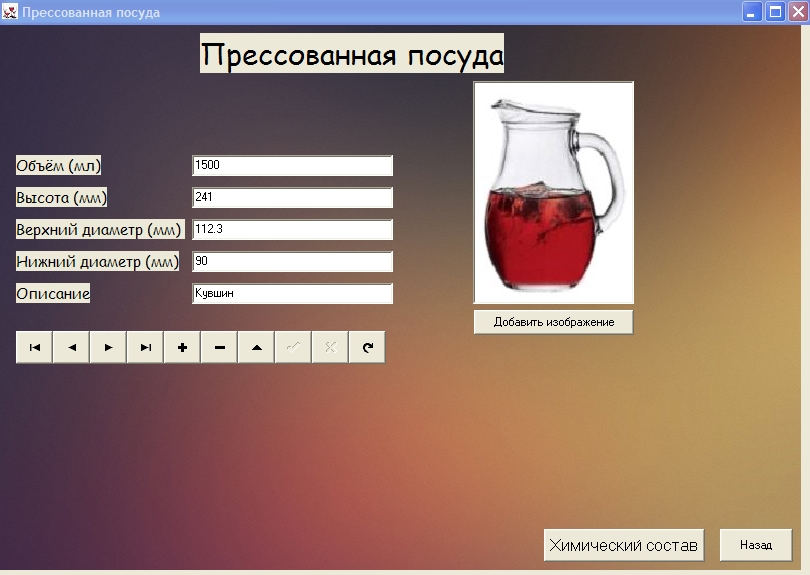Image resolution: width=810 pixels, height=575 pixels.
Task: Maximize the Прессованная посуда window
Action: click(x=775, y=12)
